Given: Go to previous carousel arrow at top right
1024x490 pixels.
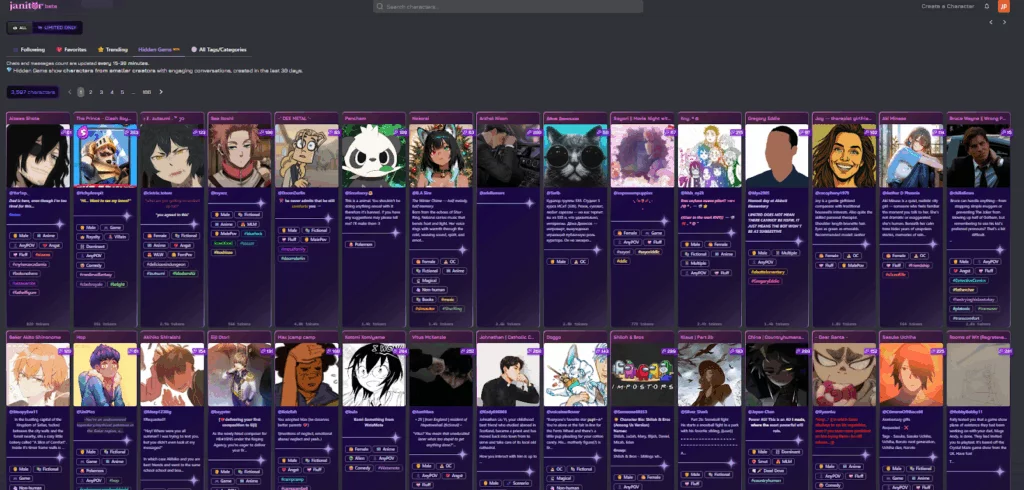Looking at the screenshot, I should click(x=991, y=22).
